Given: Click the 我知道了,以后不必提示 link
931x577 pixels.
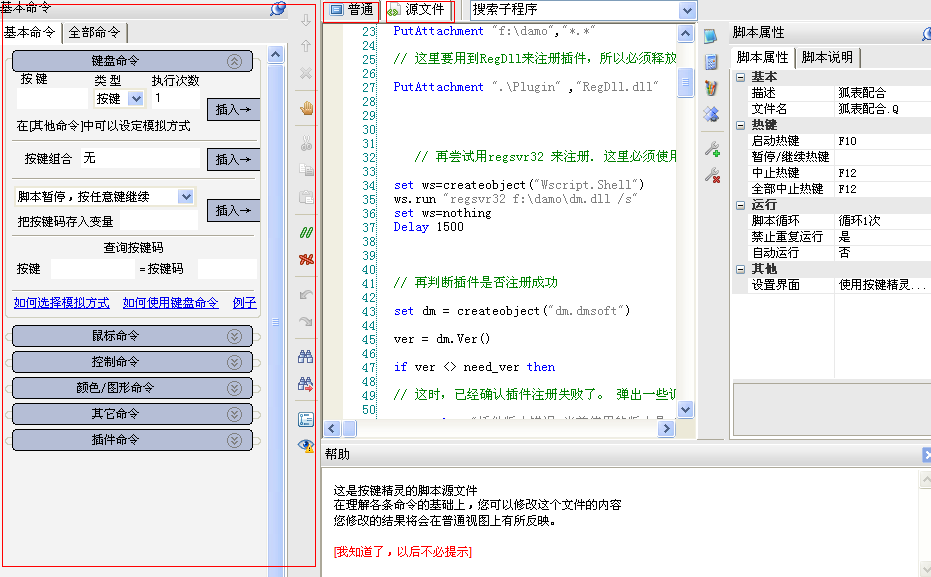Looking at the screenshot, I should click(402, 552).
